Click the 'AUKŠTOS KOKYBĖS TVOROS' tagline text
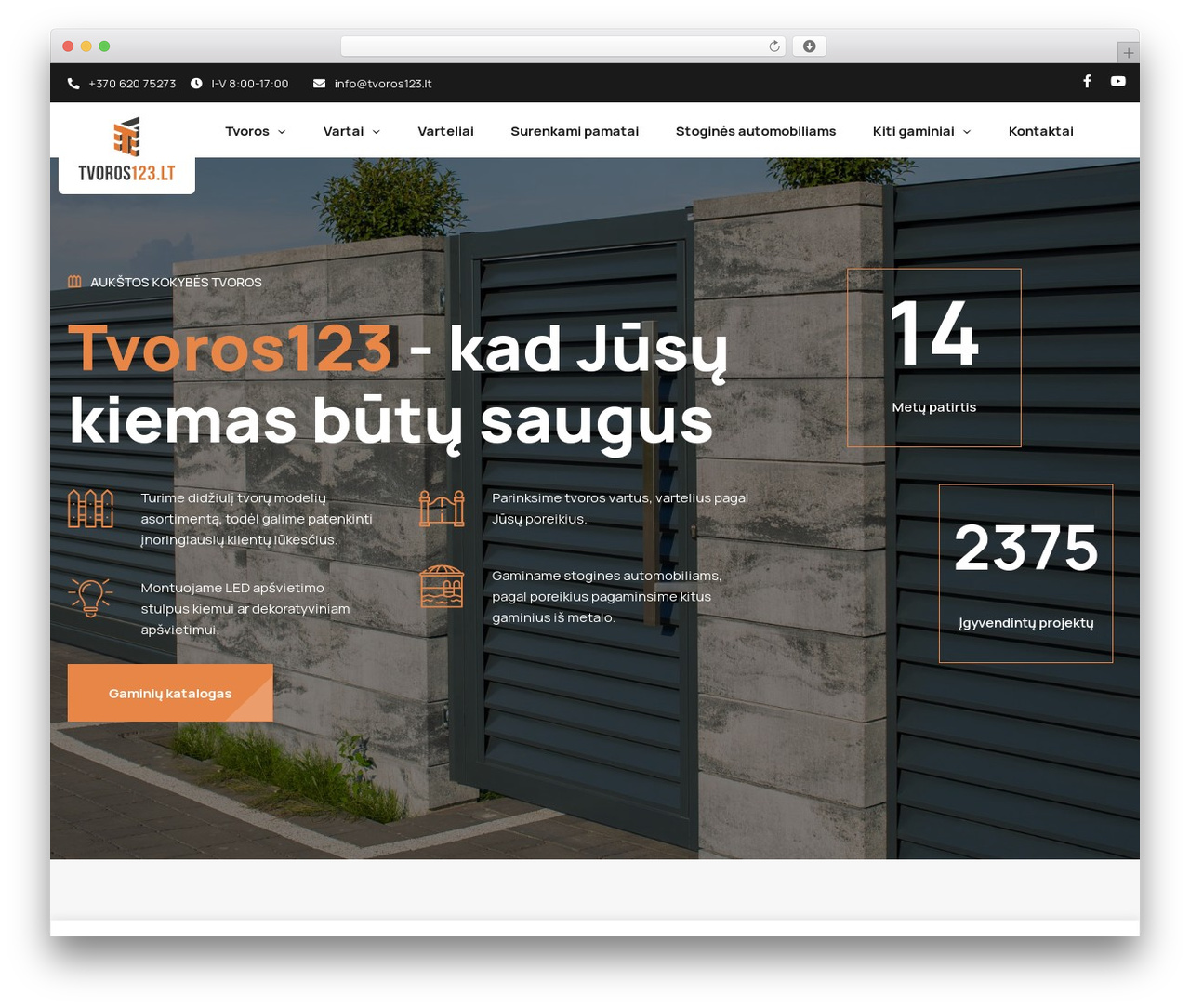This screenshot has width=1190, height=1008. pos(176,282)
